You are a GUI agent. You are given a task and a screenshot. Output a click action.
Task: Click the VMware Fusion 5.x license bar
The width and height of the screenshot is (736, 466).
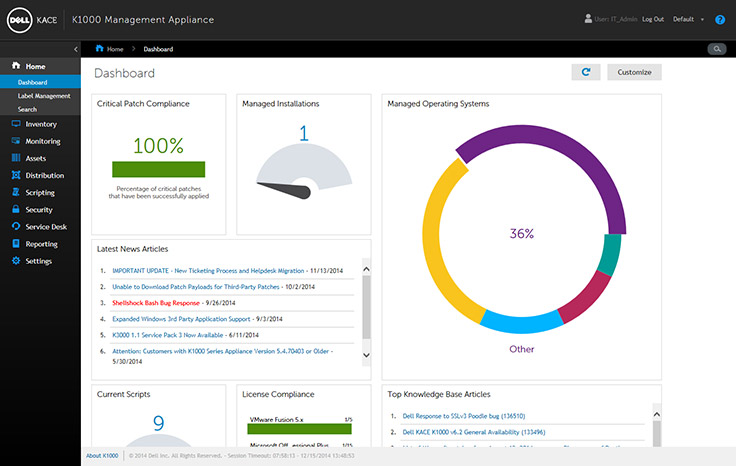pos(299,429)
